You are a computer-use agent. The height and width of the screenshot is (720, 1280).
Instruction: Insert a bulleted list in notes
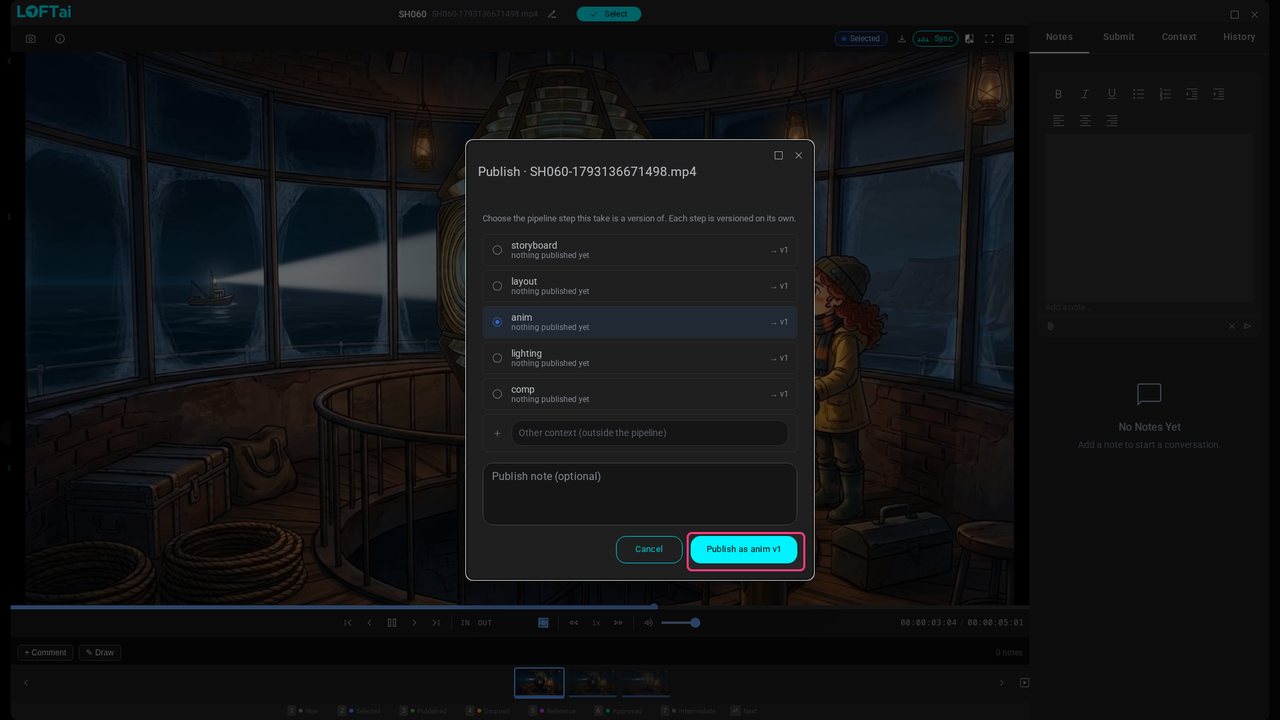click(x=1138, y=94)
